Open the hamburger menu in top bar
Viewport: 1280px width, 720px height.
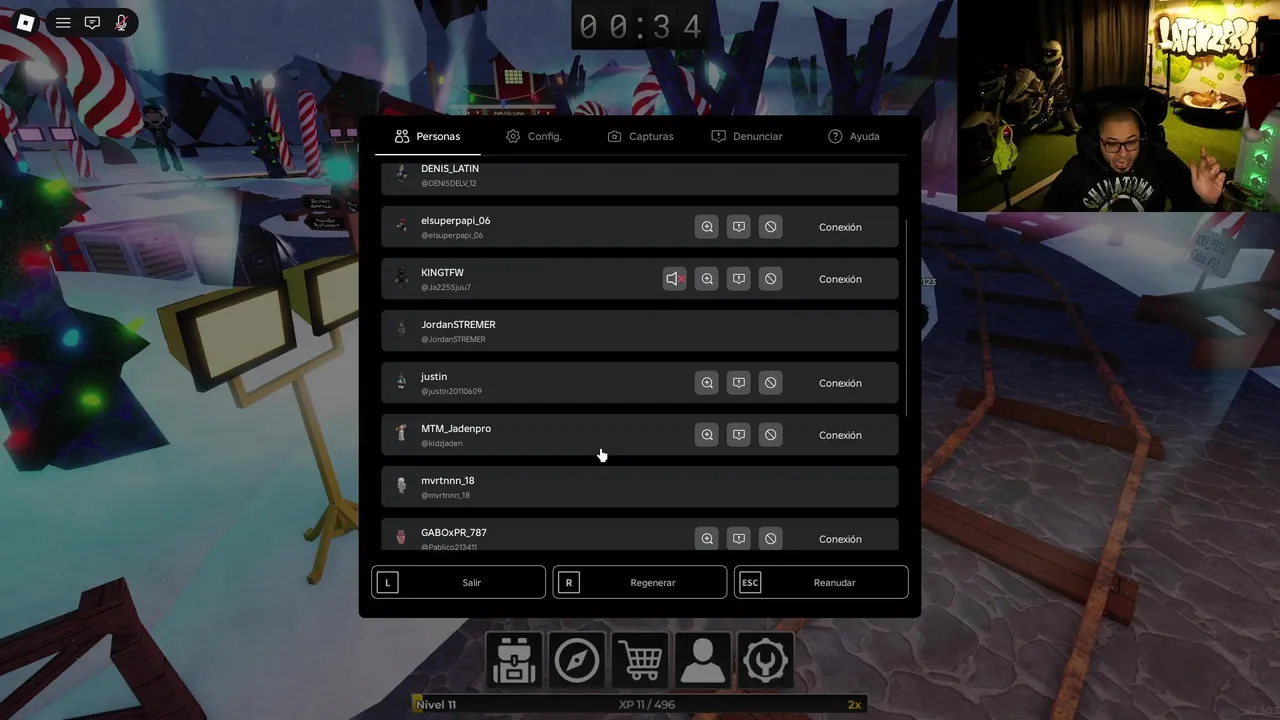[63, 22]
